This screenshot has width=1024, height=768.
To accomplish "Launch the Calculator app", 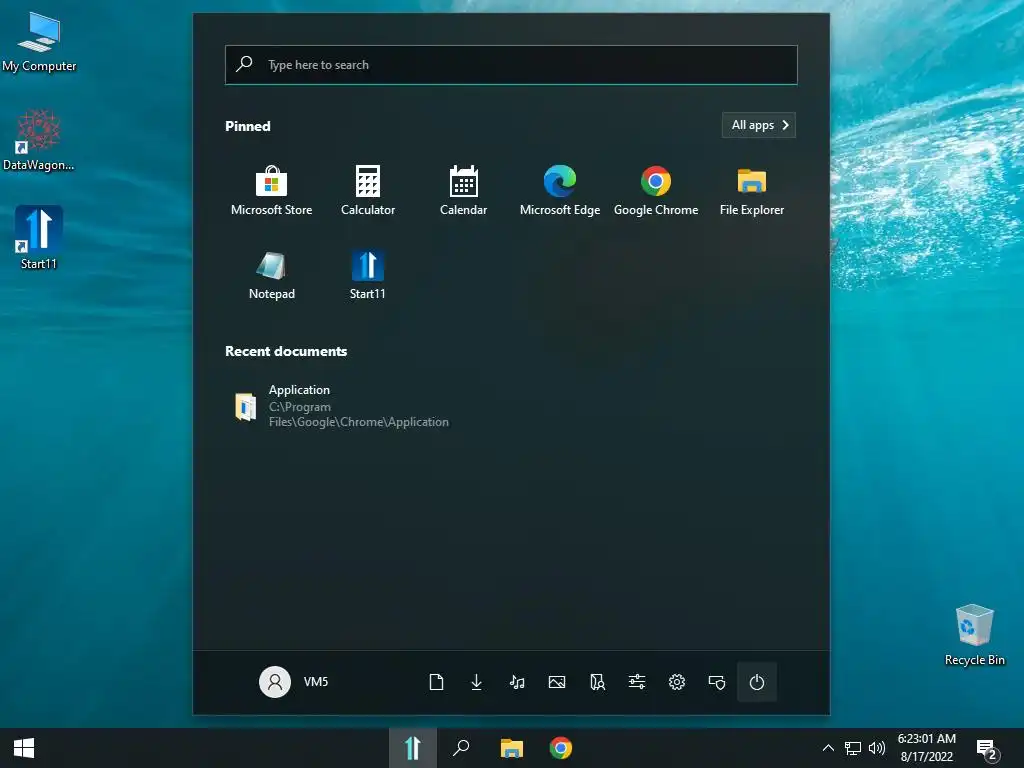I will point(368,190).
